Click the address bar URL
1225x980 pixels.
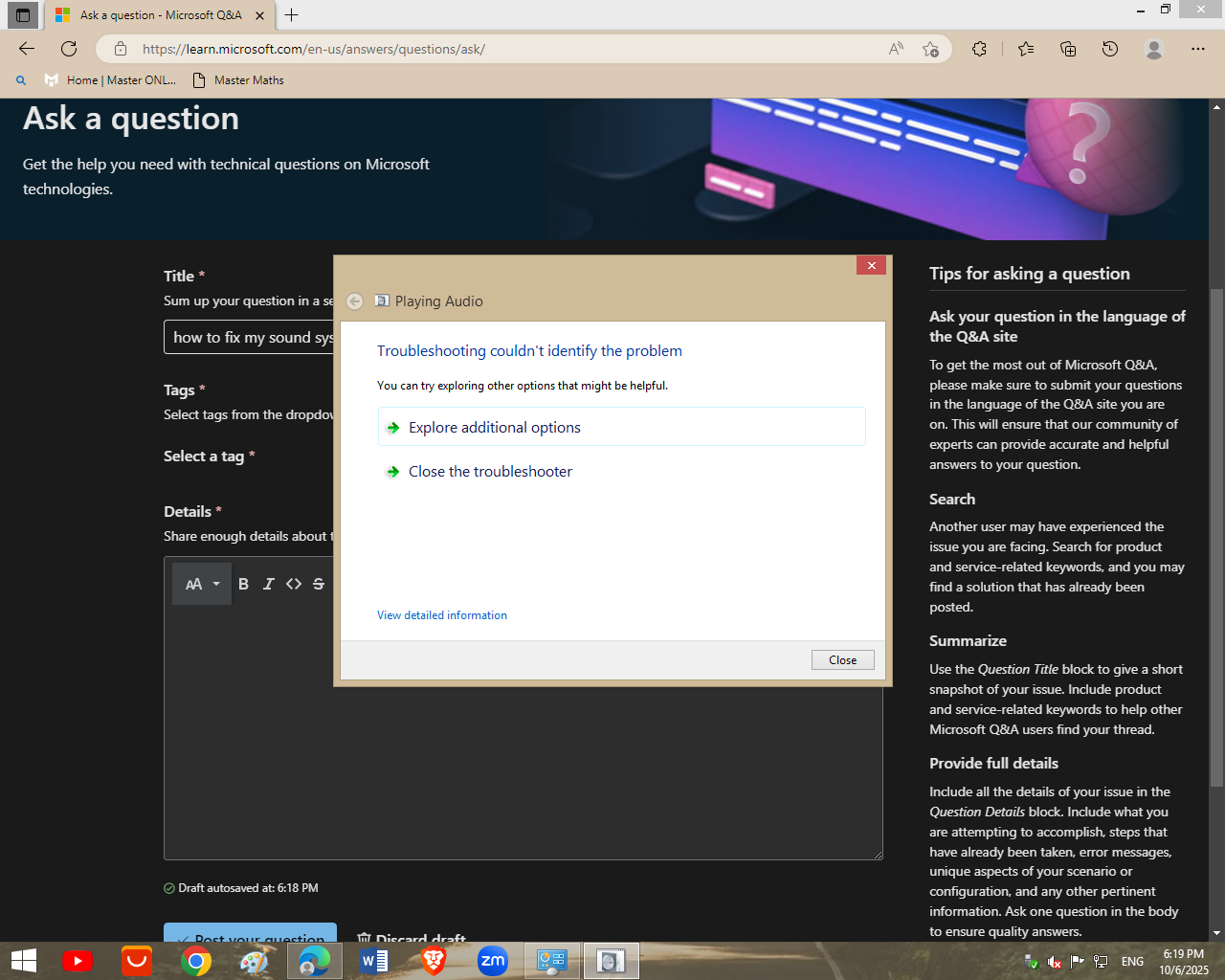coord(314,49)
